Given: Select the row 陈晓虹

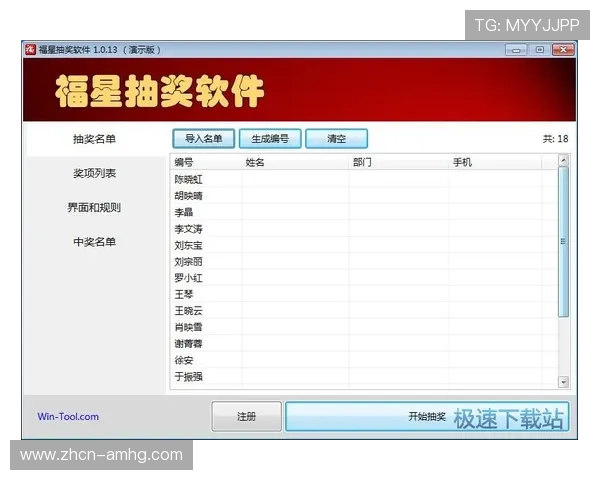Looking at the screenshot, I should [364, 179].
